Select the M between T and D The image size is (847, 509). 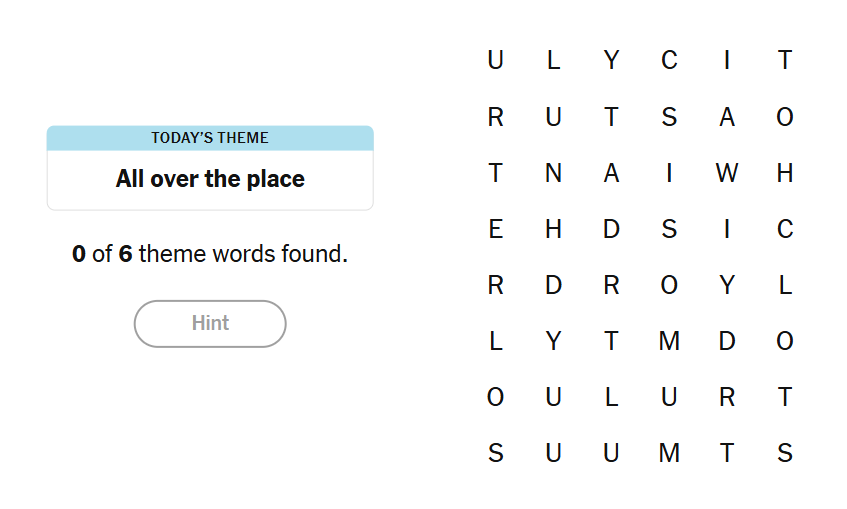coord(669,342)
